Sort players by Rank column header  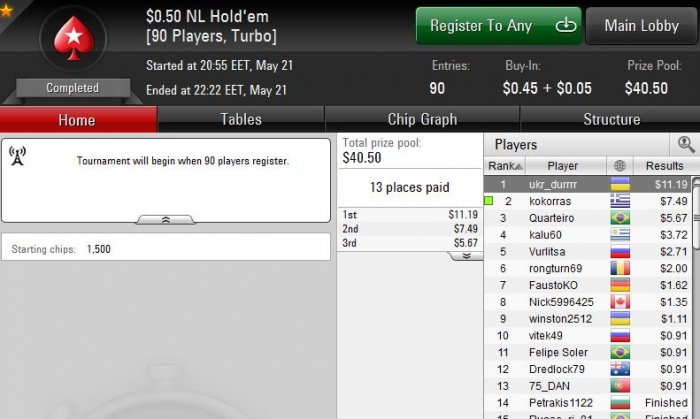pyautogui.click(x=504, y=166)
